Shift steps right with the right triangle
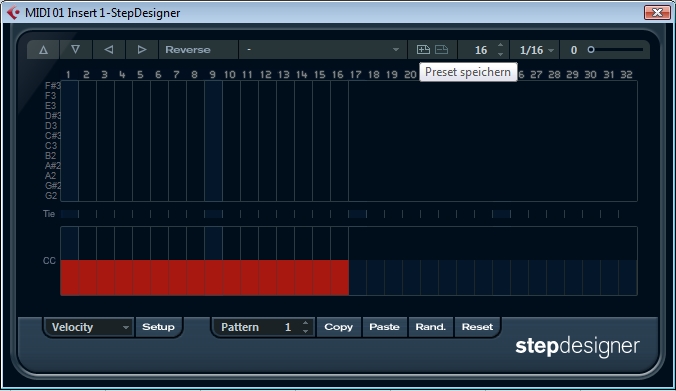 [141, 50]
